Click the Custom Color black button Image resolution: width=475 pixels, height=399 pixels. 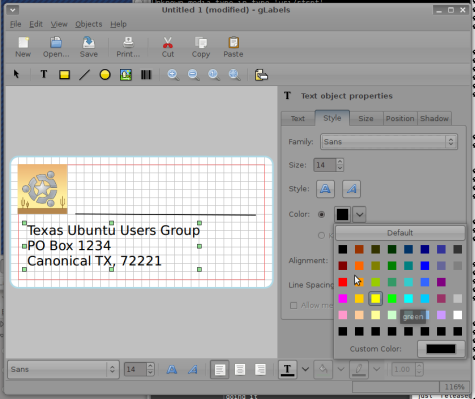click(441, 349)
